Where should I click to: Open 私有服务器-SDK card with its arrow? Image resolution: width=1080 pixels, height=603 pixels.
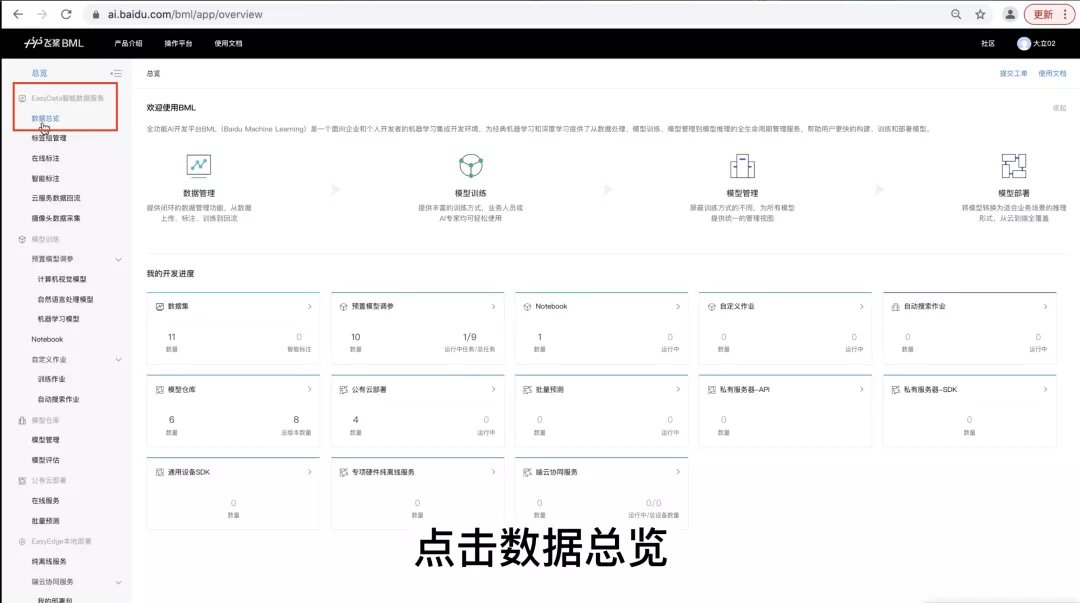[x=1046, y=389]
